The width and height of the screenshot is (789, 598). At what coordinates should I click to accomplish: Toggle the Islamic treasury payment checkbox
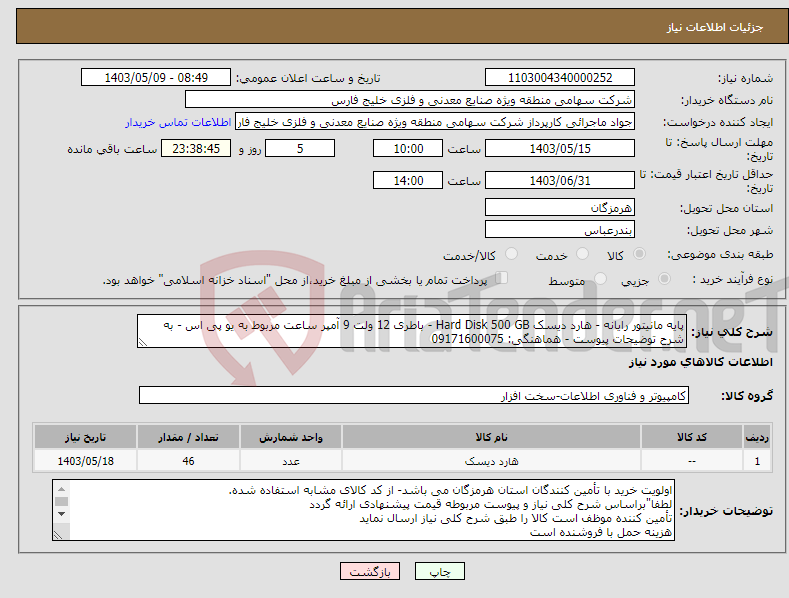[x=502, y=278]
